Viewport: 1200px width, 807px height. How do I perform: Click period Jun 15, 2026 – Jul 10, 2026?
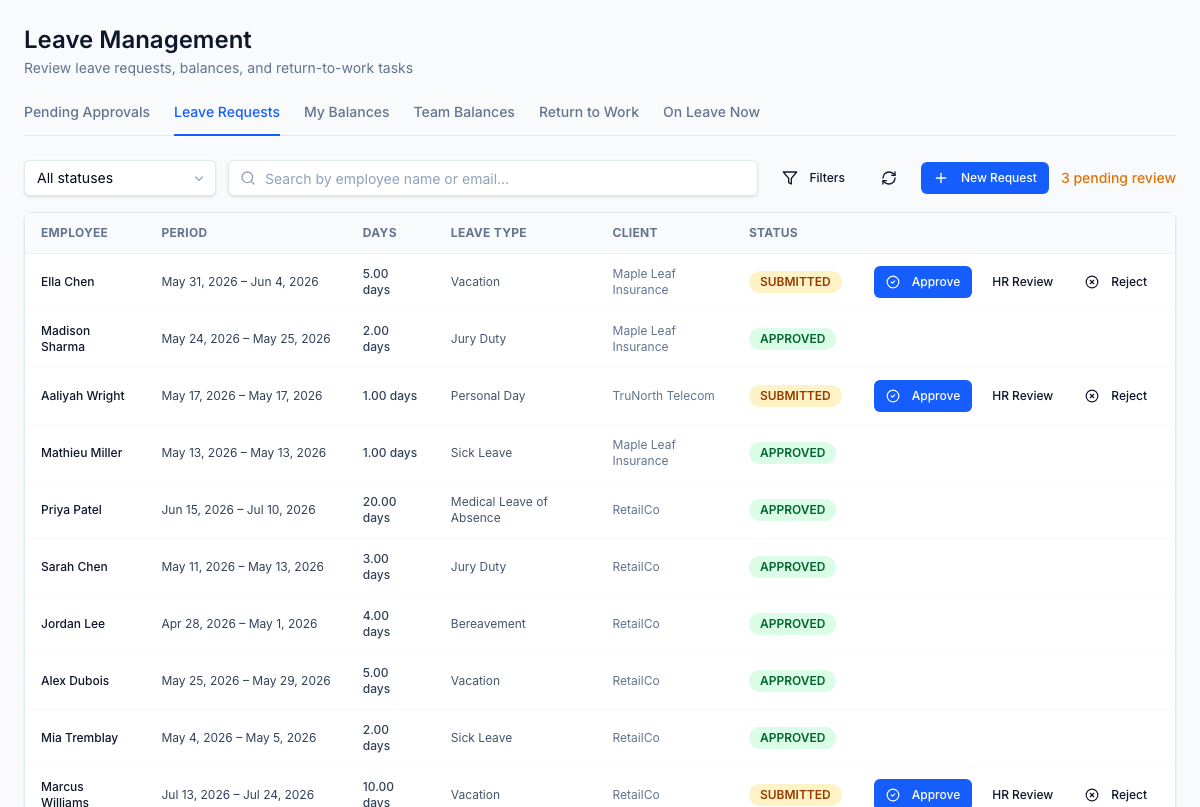point(238,510)
